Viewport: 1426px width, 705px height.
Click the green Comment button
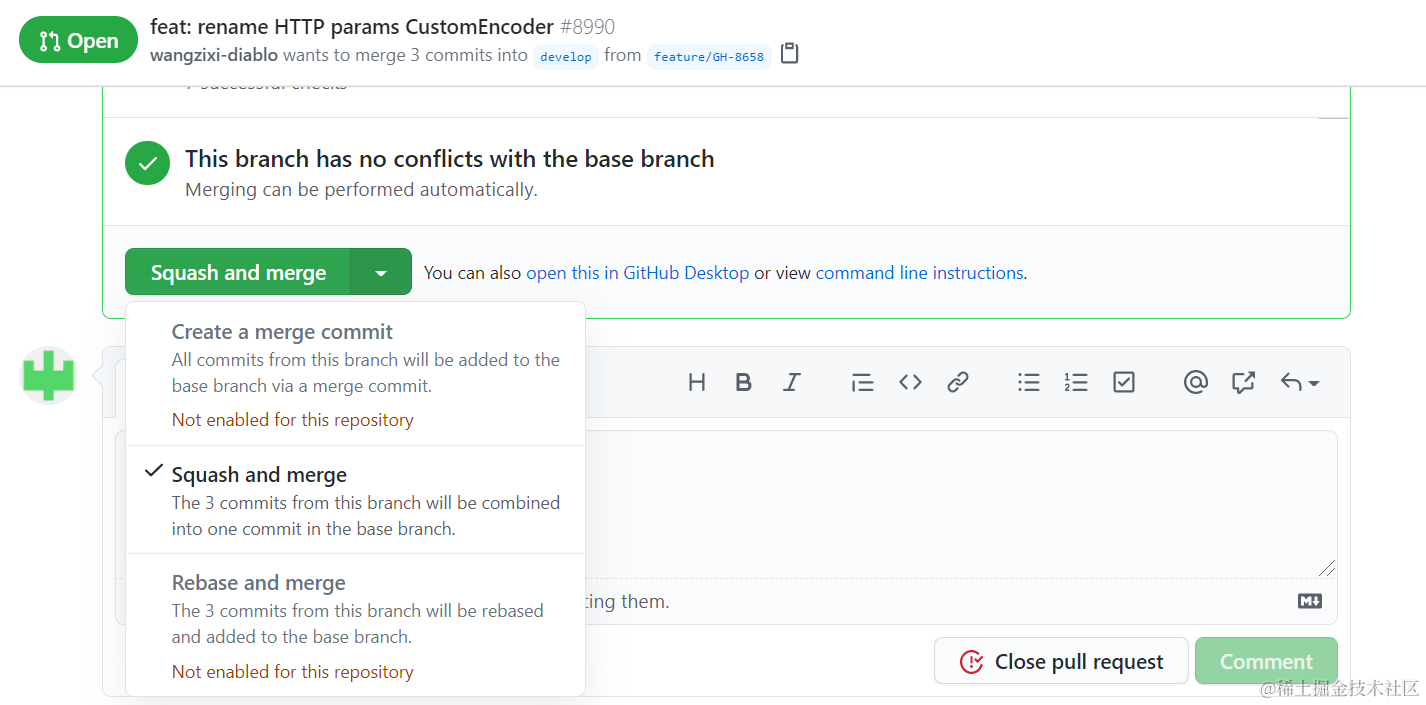[1266, 661]
